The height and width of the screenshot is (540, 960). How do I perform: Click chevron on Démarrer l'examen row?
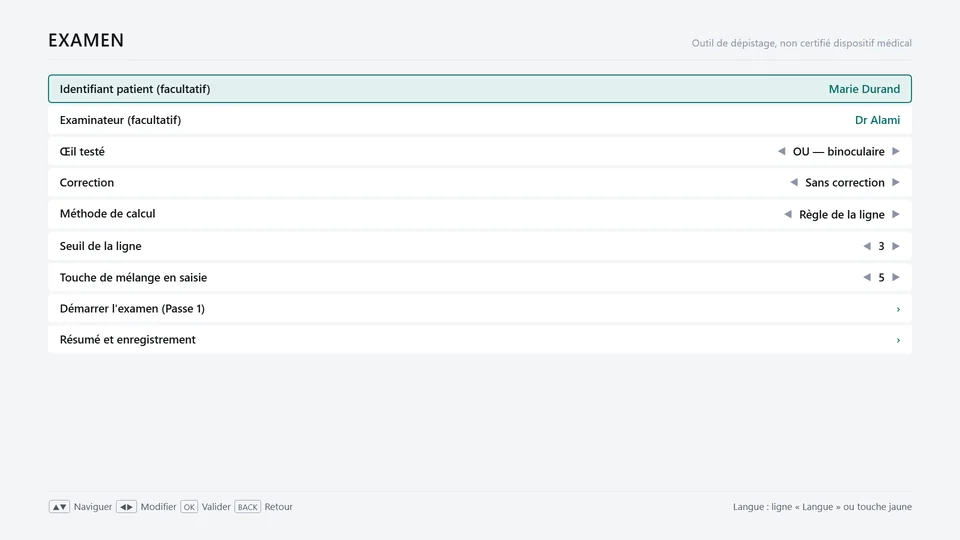point(898,309)
